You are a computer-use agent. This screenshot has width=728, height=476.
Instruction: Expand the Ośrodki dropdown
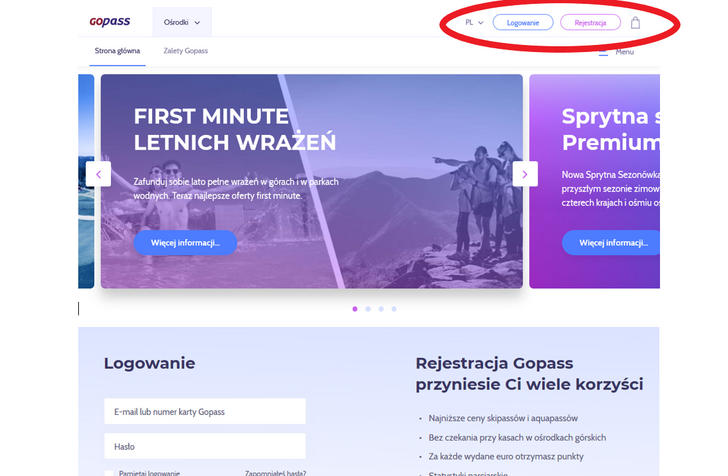click(182, 22)
